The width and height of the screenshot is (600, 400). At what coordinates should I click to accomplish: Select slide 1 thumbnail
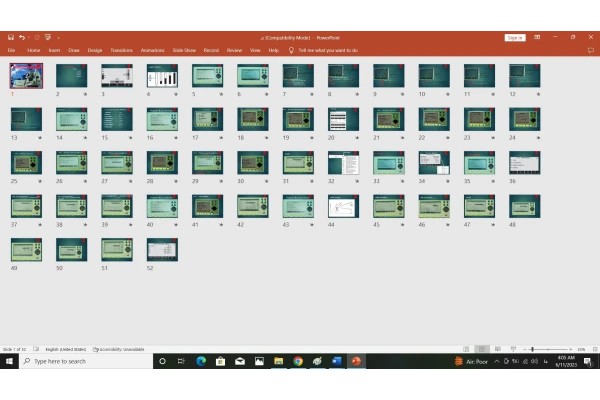click(26, 76)
